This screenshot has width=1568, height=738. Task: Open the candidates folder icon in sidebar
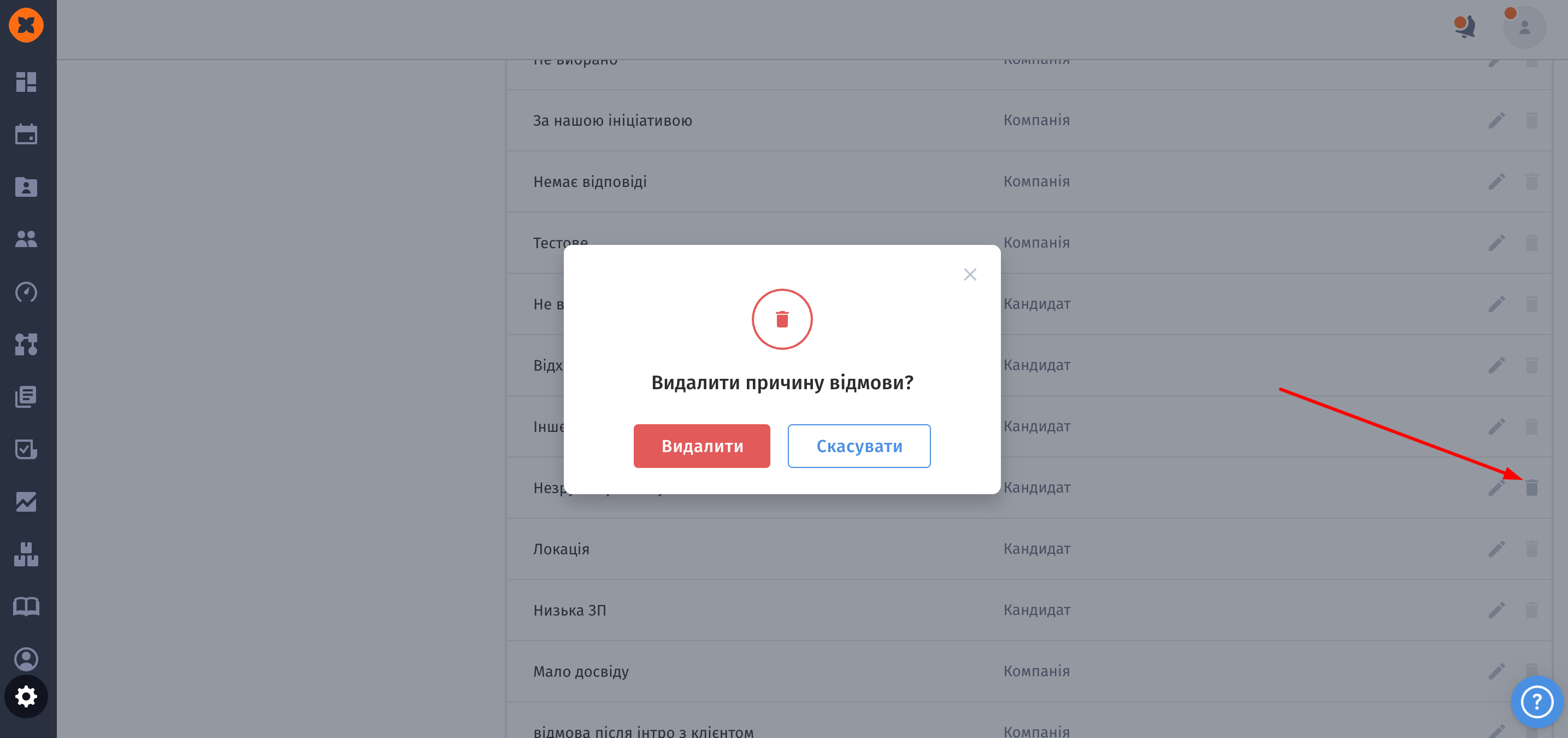pyautogui.click(x=26, y=187)
